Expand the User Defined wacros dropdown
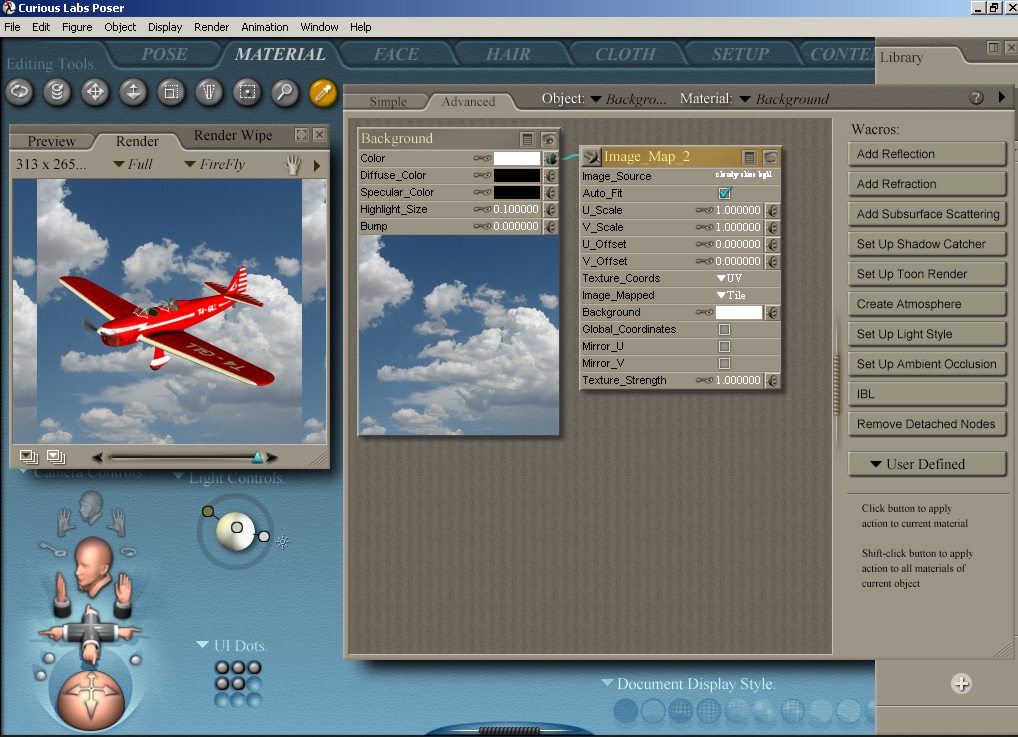Viewport: 1018px width, 737px height. click(x=926, y=464)
